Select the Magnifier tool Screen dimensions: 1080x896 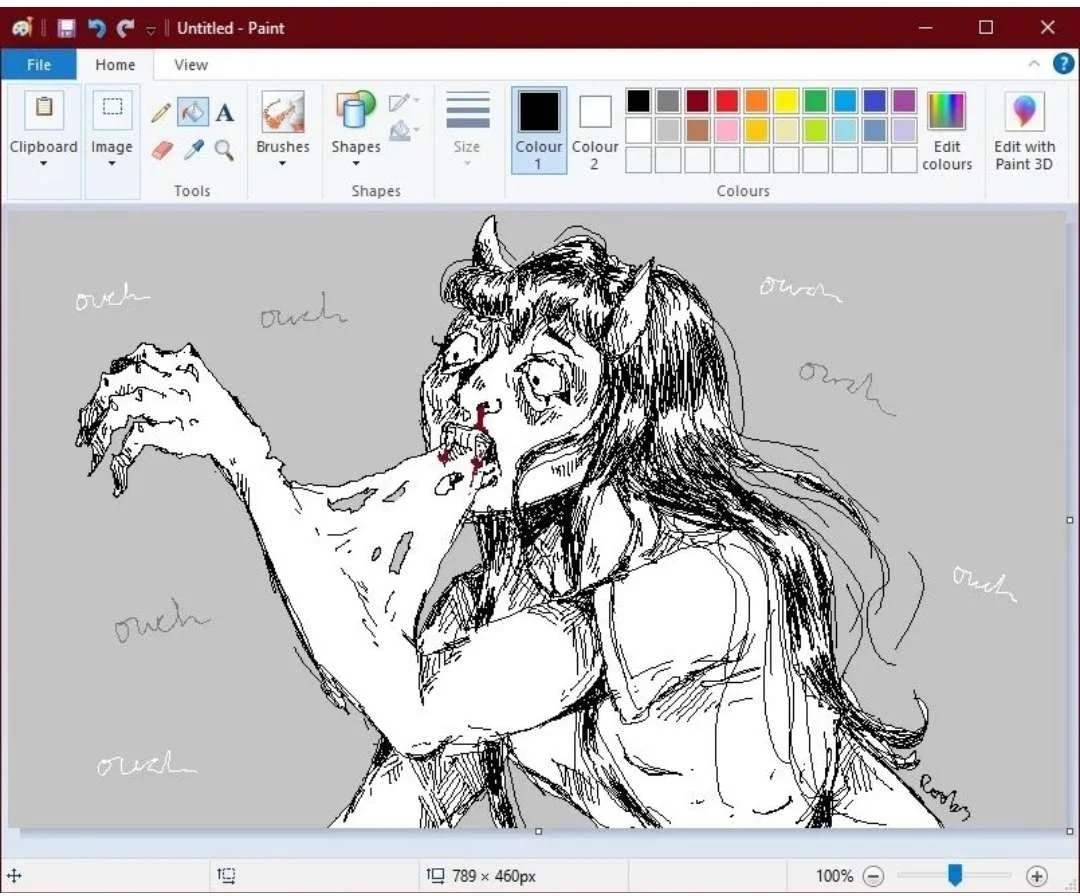[x=224, y=149]
